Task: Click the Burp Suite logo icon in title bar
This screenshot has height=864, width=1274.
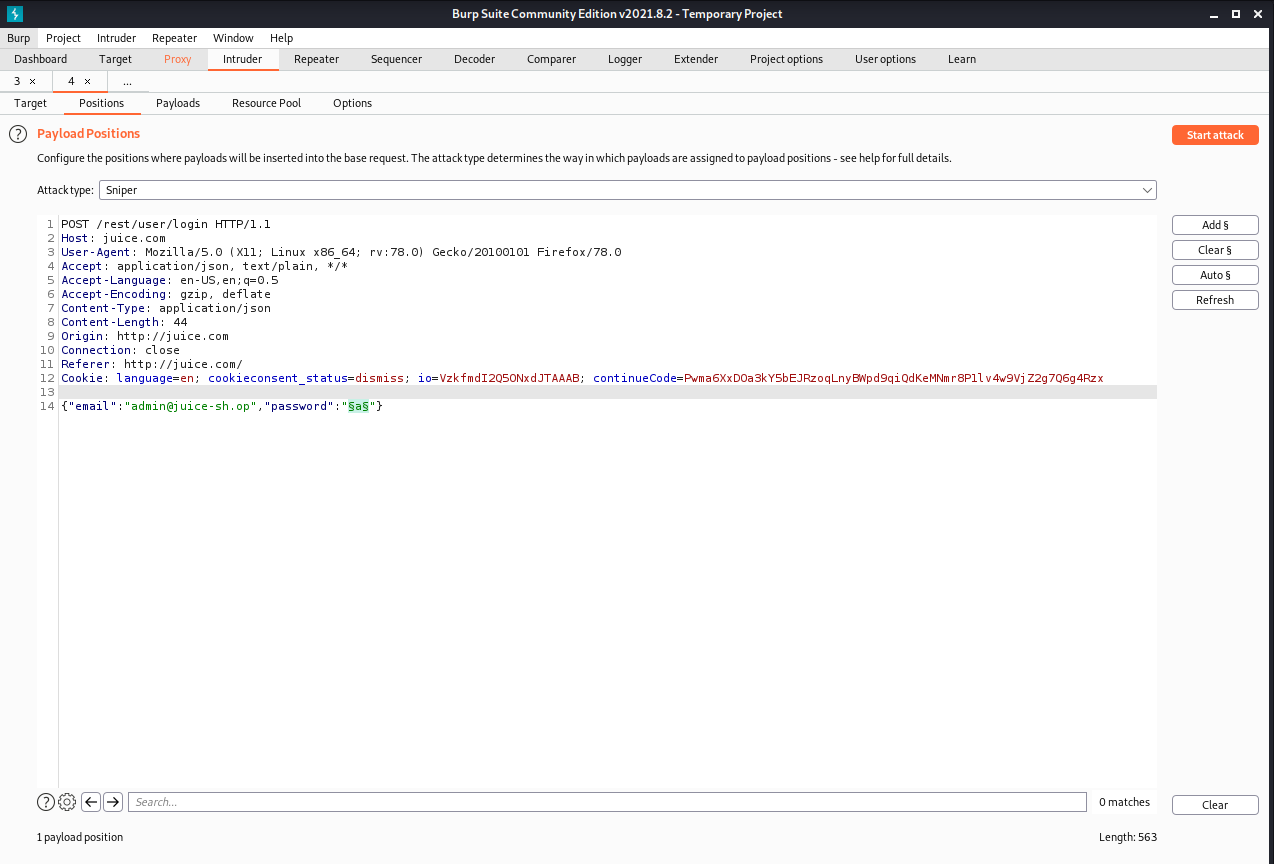Action: pyautogui.click(x=14, y=14)
